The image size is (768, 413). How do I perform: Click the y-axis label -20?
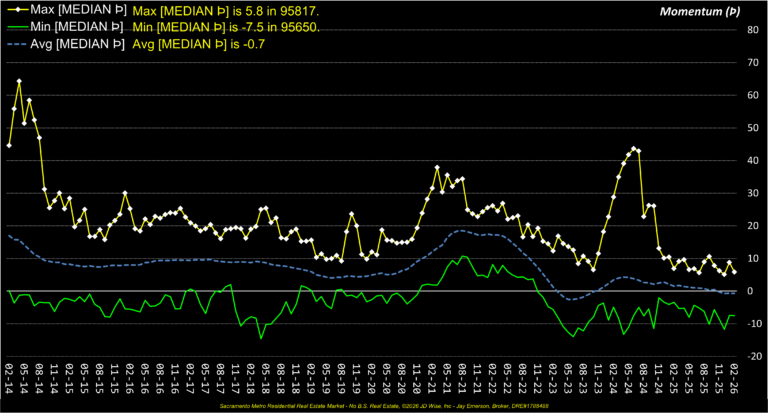pyautogui.click(x=752, y=357)
